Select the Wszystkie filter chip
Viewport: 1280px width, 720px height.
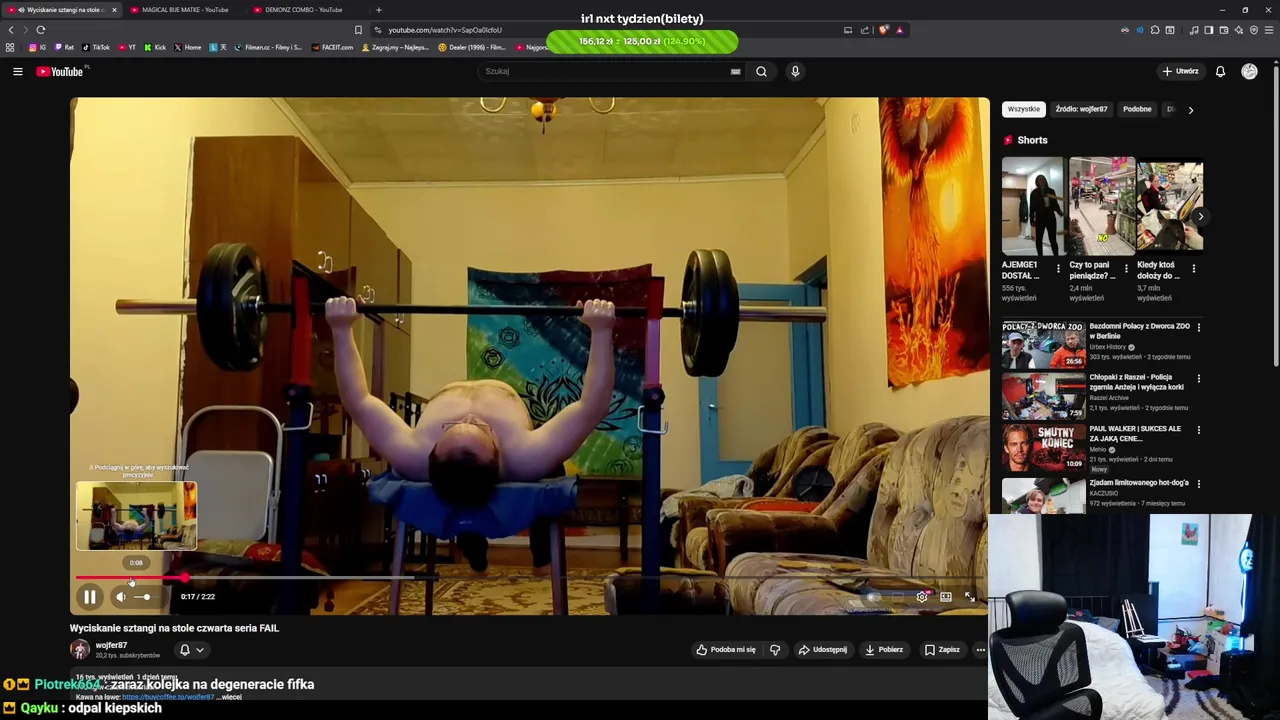point(1024,109)
